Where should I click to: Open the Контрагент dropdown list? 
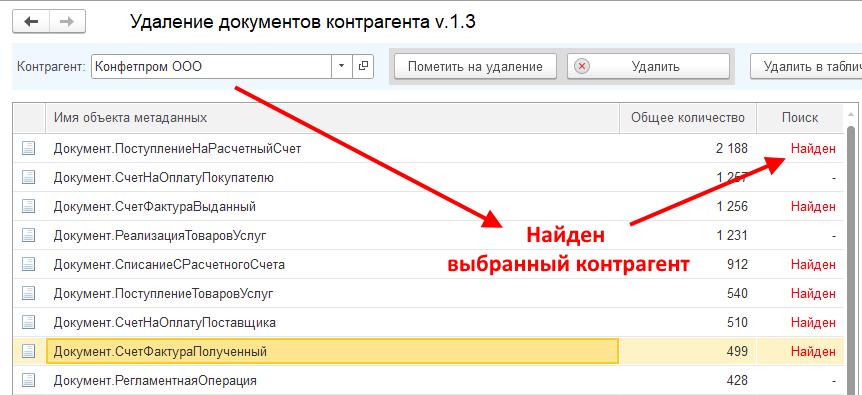click(341, 66)
